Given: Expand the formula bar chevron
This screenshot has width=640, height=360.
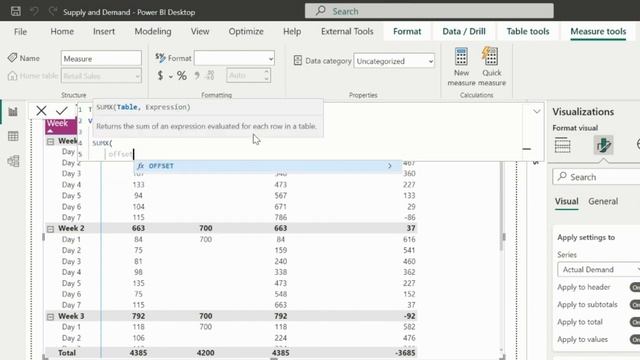Looking at the screenshot, I should pyautogui.click(x=536, y=111).
